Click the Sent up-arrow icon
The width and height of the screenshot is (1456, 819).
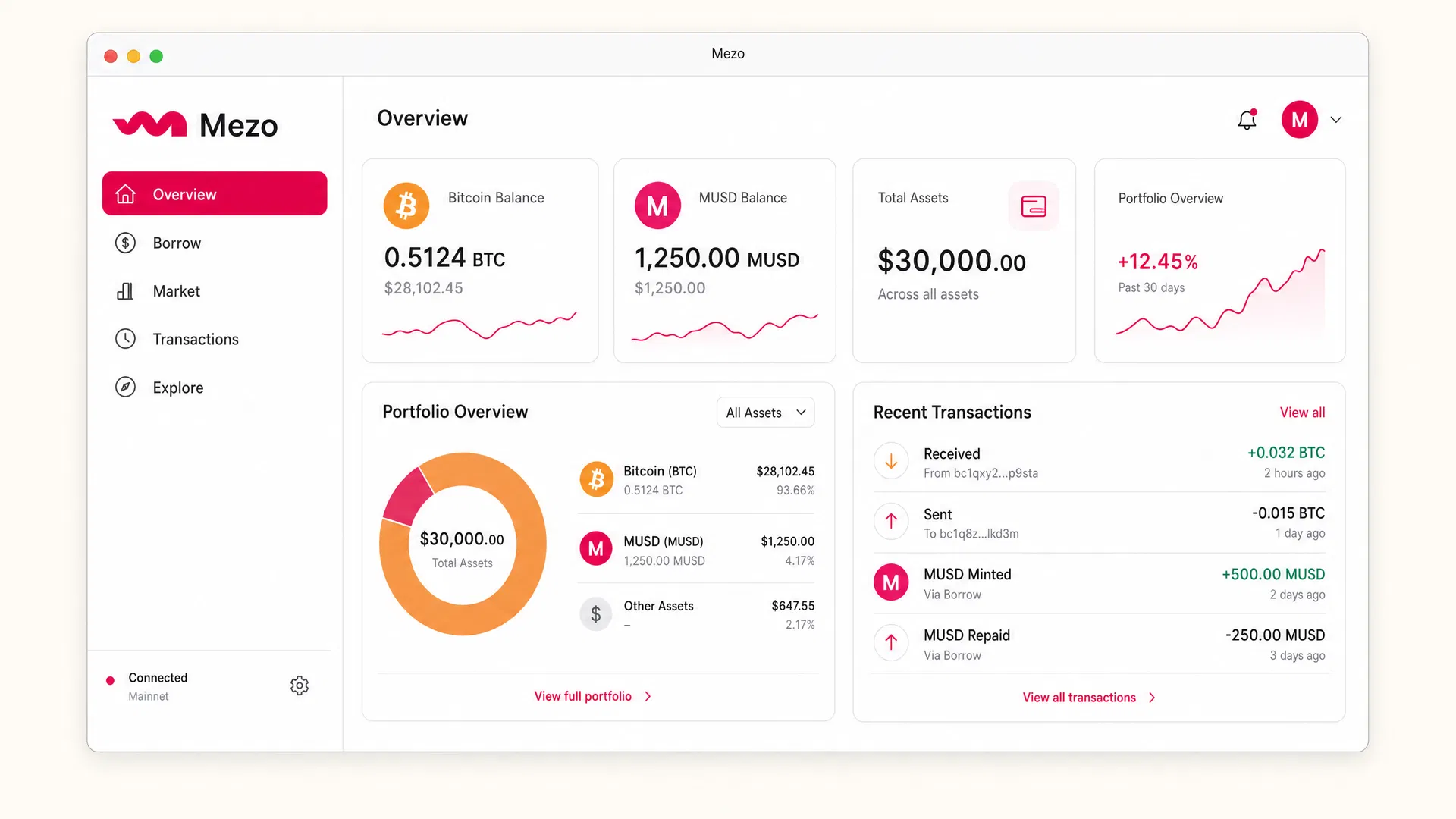(x=891, y=522)
